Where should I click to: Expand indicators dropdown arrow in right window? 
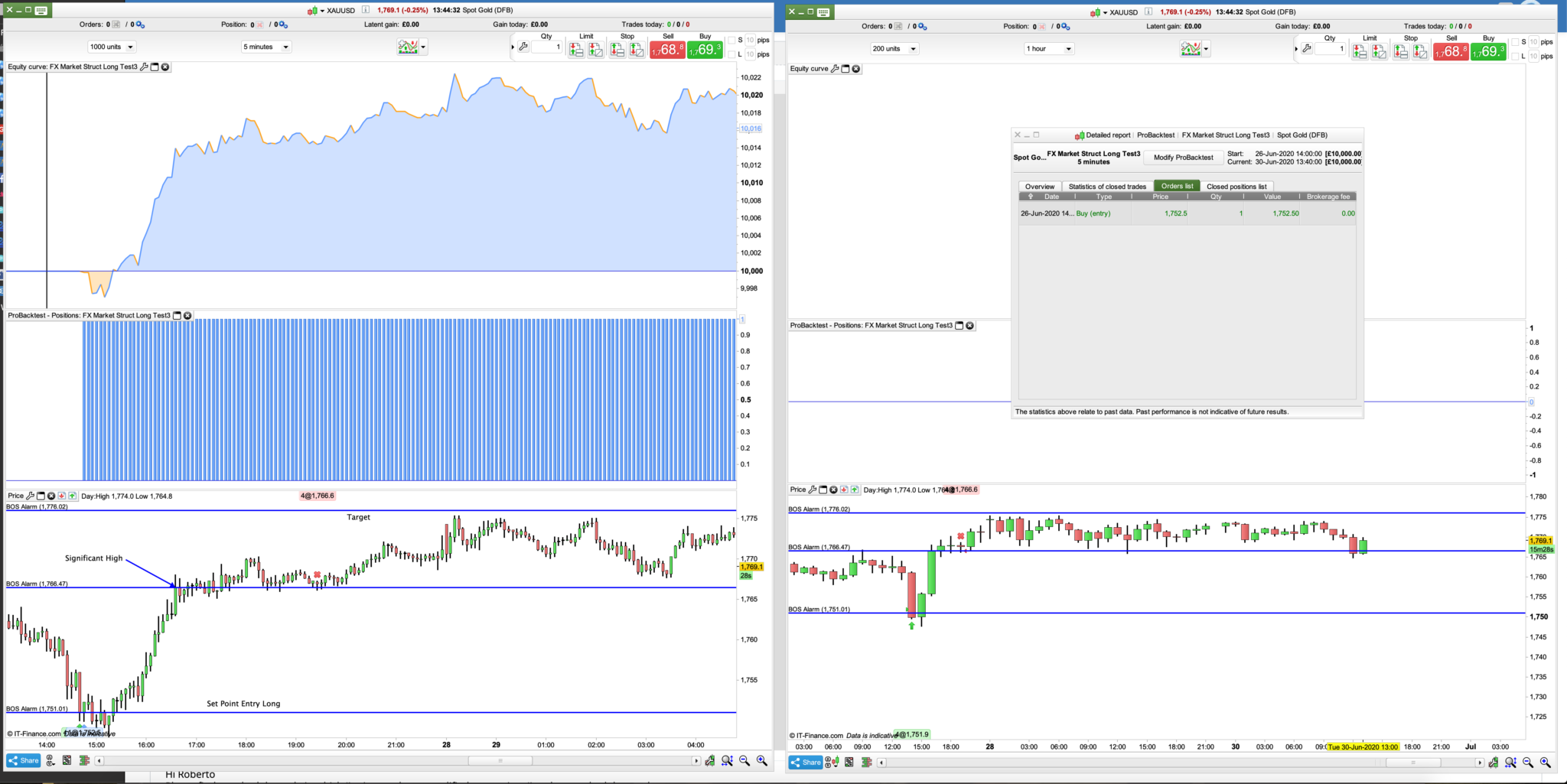tap(1206, 49)
